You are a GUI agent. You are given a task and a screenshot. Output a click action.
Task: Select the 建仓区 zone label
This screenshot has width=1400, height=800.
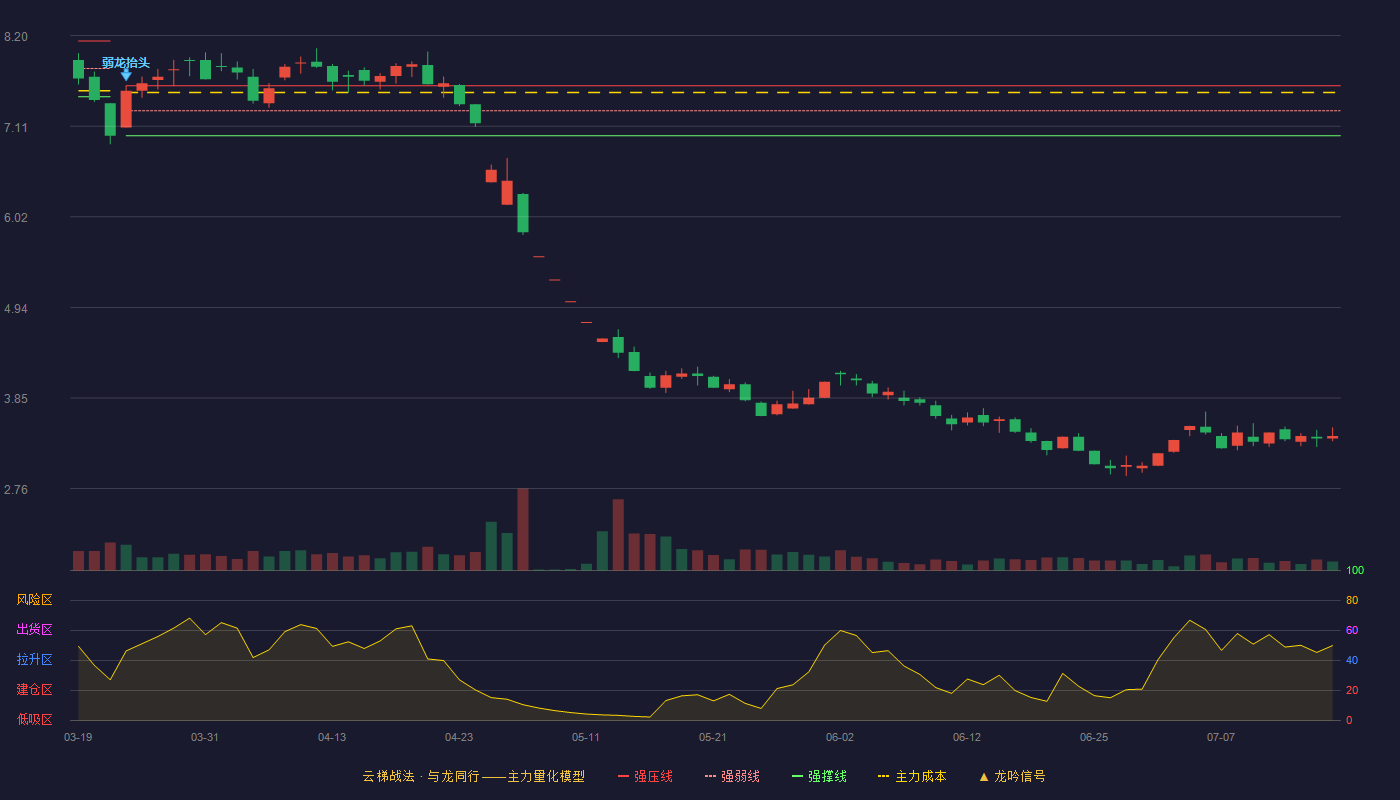pos(34,690)
